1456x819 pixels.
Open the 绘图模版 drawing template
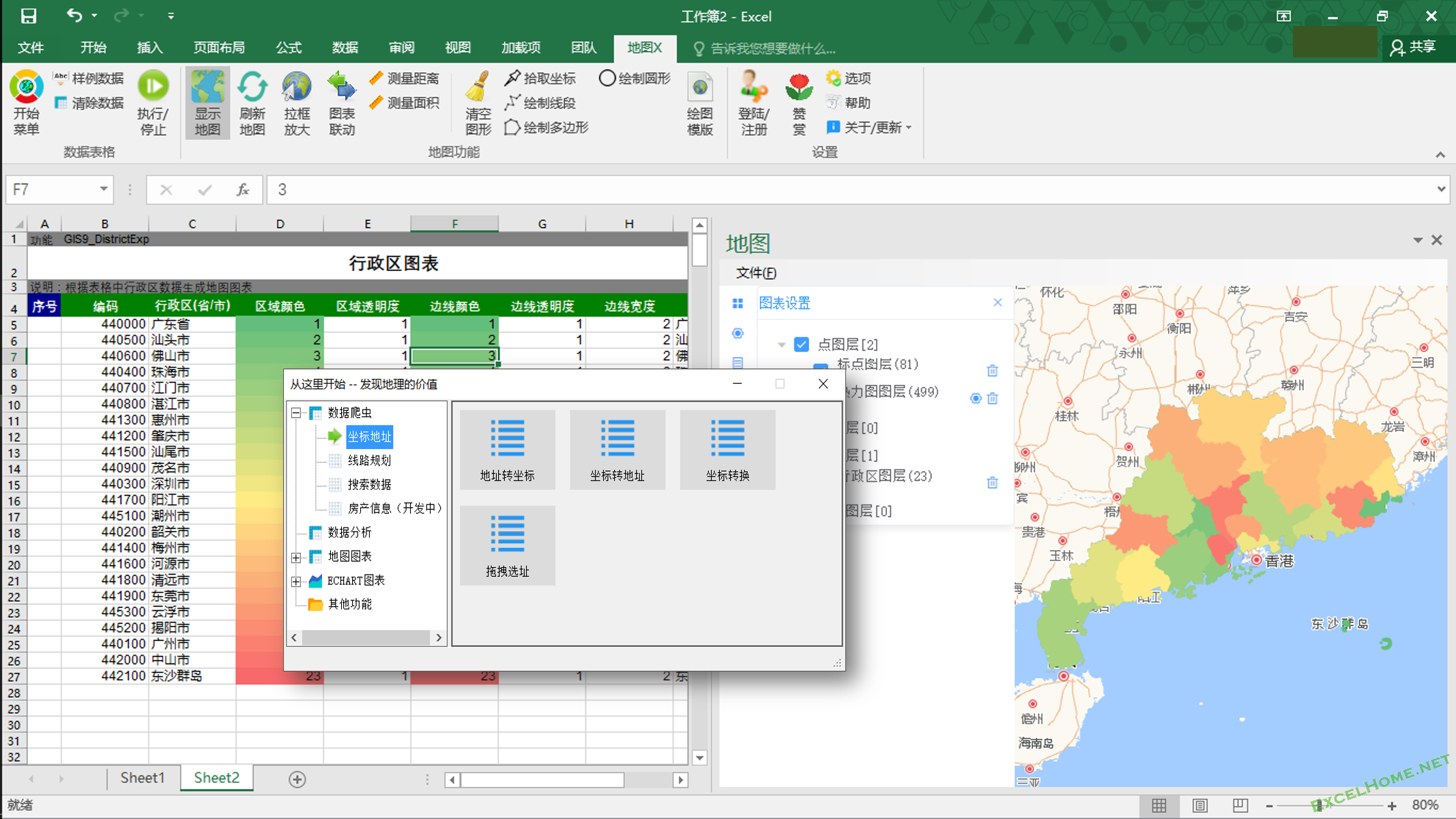point(699,102)
